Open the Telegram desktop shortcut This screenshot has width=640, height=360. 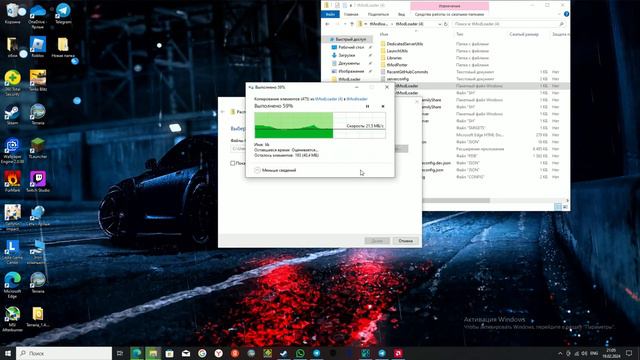click(x=63, y=13)
